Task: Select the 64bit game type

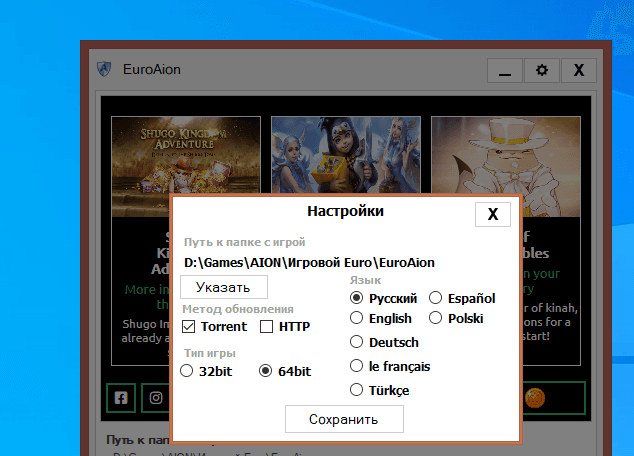Action: (266, 371)
